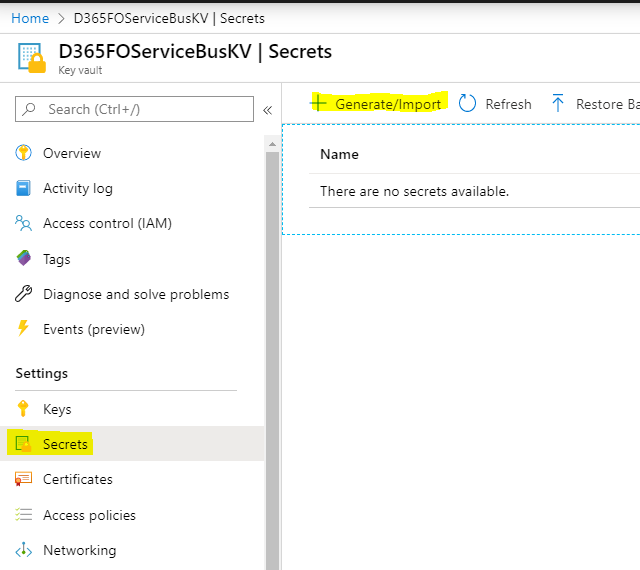Click the Refresh button label
Image resolution: width=640 pixels, height=570 pixels.
pyautogui.click(x=509, y=104)
